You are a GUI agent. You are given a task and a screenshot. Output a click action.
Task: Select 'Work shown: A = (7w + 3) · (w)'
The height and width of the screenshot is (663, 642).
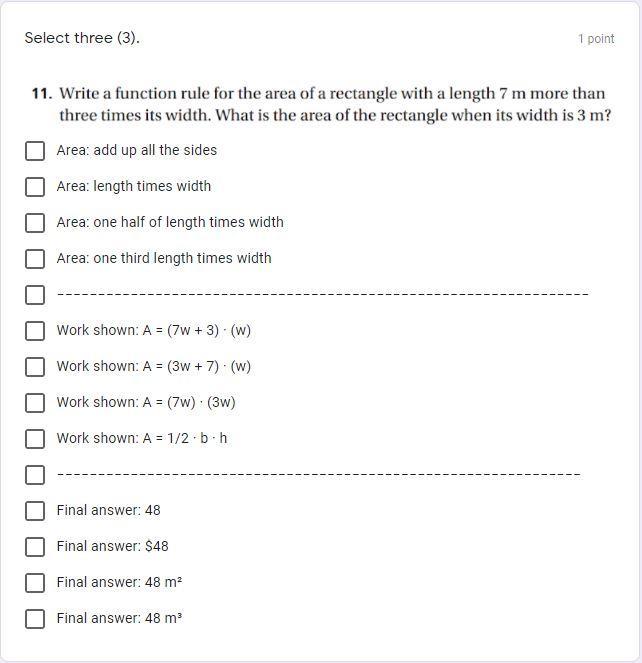tap(35, 331)
